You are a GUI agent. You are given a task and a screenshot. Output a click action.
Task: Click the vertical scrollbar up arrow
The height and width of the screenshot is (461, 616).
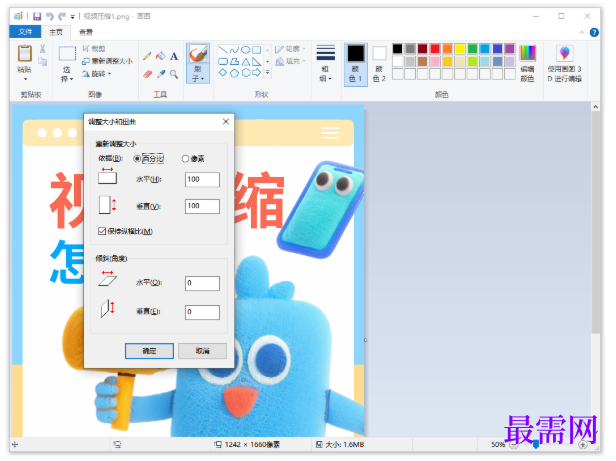point(596,107)
